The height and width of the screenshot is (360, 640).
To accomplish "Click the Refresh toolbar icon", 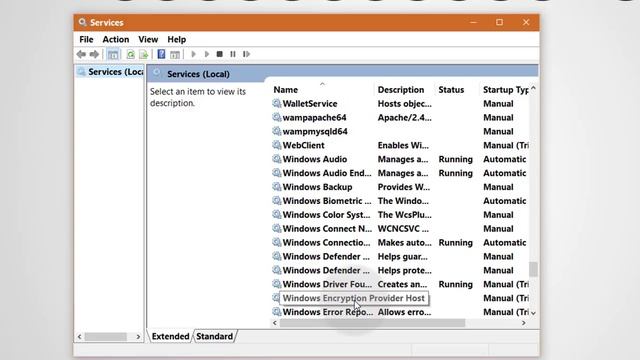I will click(x=131, y=54).
